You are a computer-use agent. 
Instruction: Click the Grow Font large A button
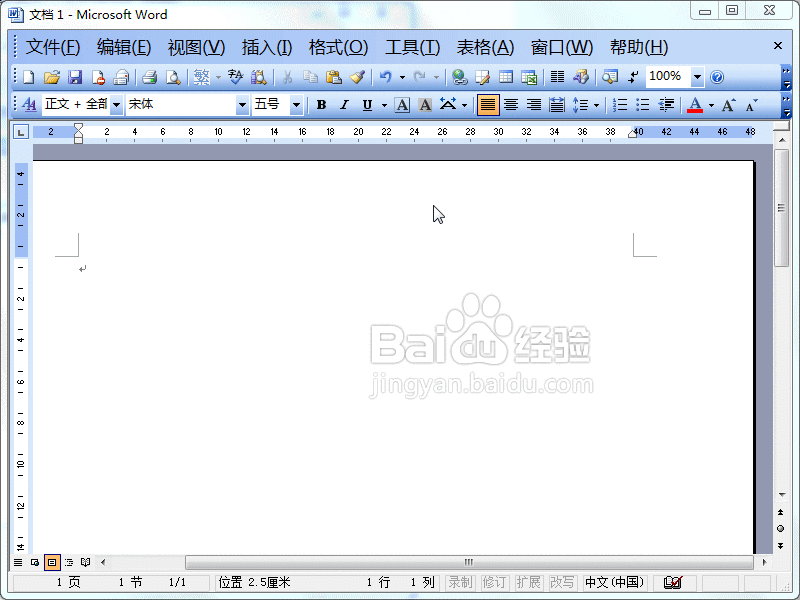728,105
